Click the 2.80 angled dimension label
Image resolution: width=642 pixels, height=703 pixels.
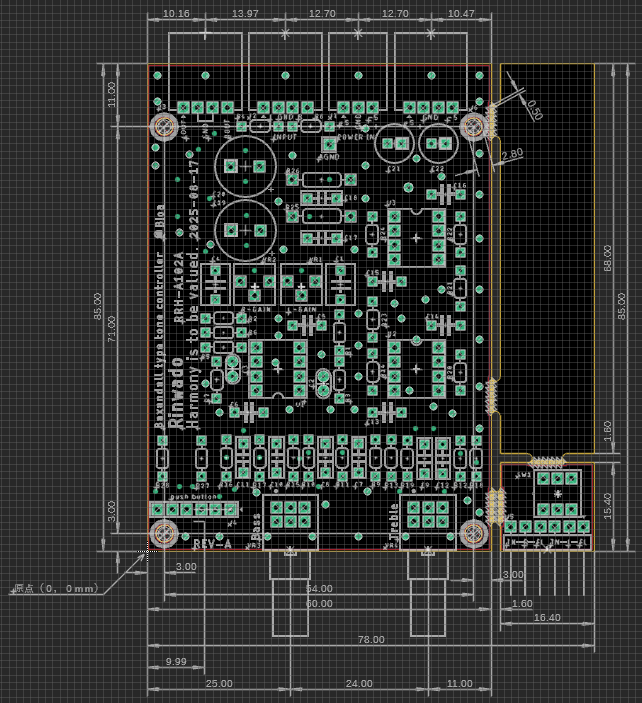click(x=511, y=153)
